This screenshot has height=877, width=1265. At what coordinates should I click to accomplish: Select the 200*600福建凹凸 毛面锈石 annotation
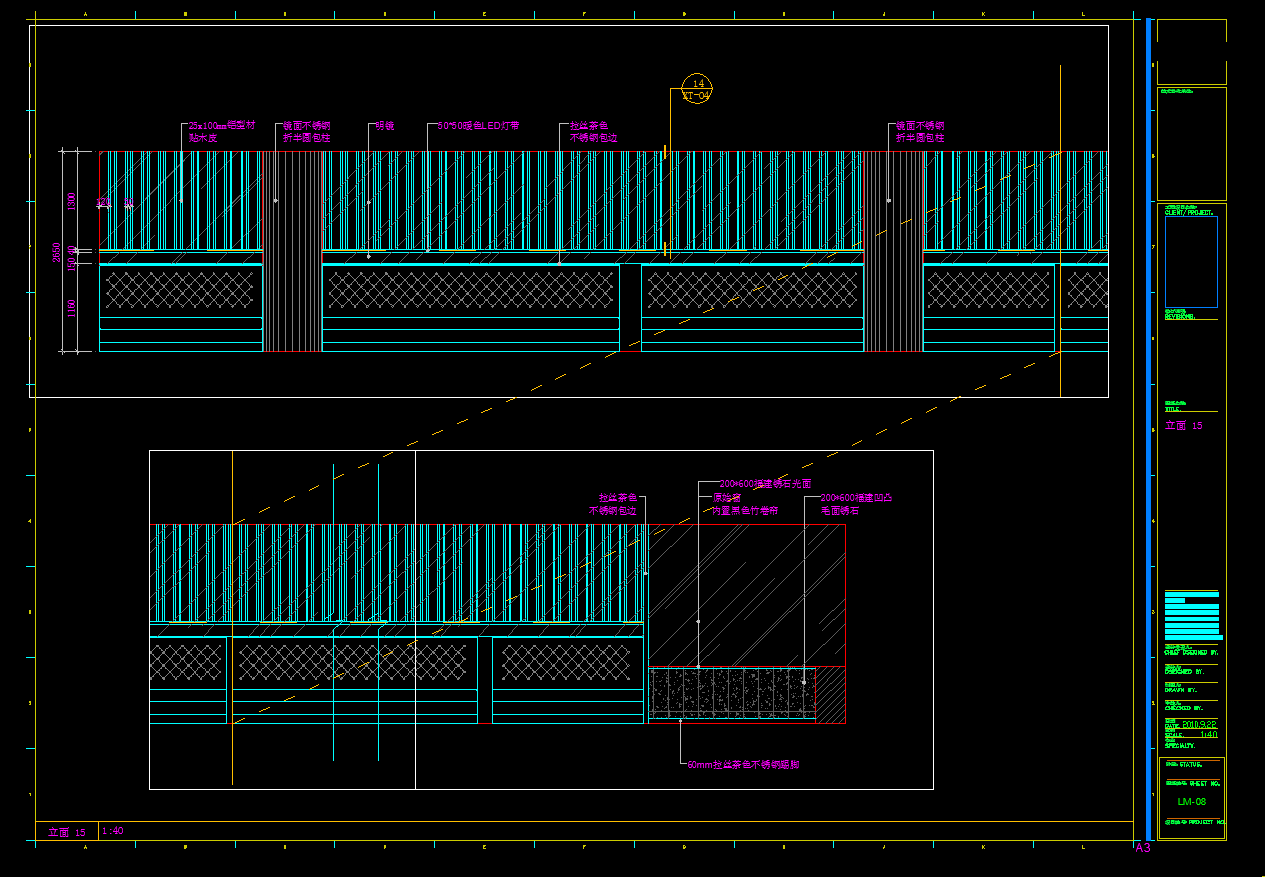pyautogui.click(x=855, y=504)
